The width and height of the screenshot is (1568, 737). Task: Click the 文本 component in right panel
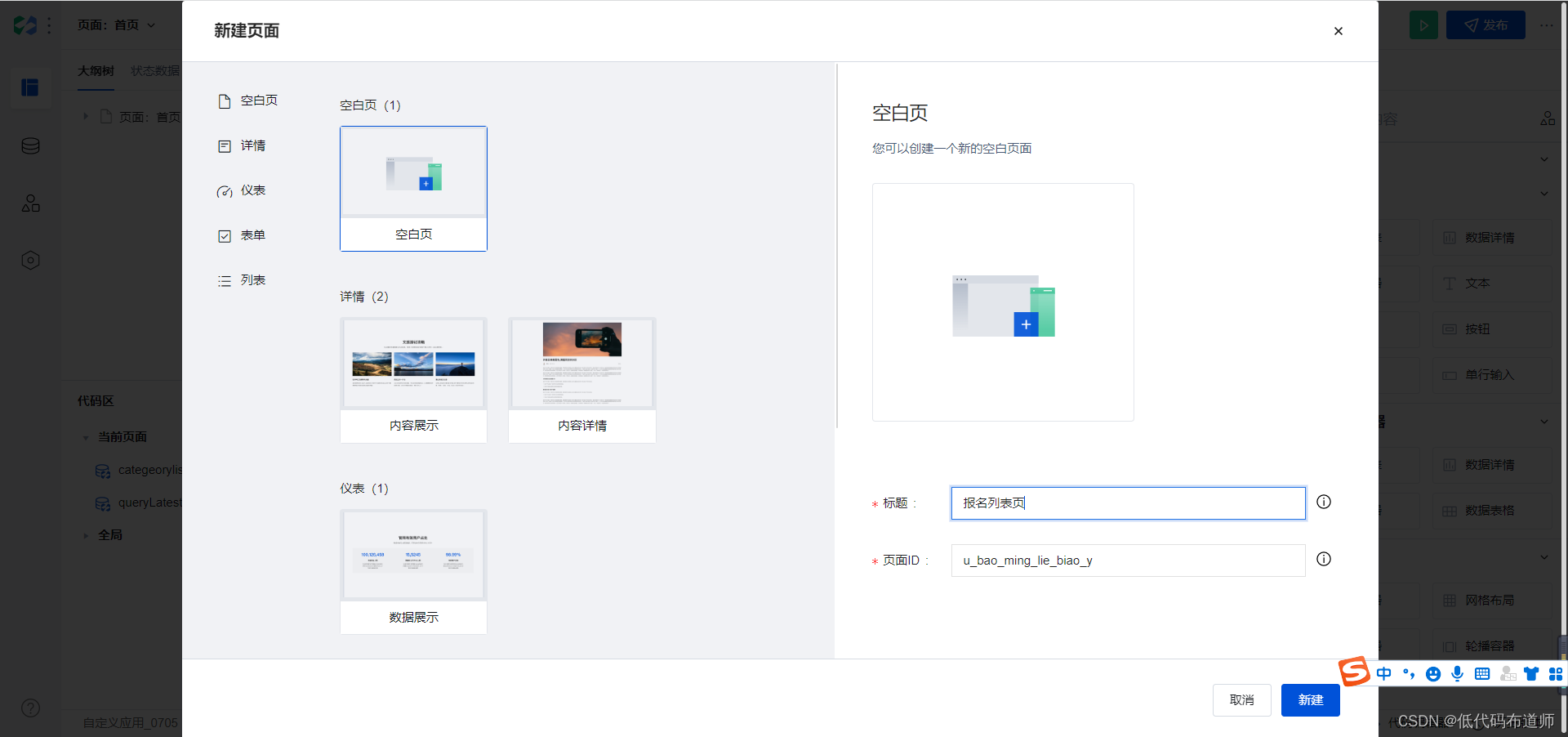tap(1492, 284)
